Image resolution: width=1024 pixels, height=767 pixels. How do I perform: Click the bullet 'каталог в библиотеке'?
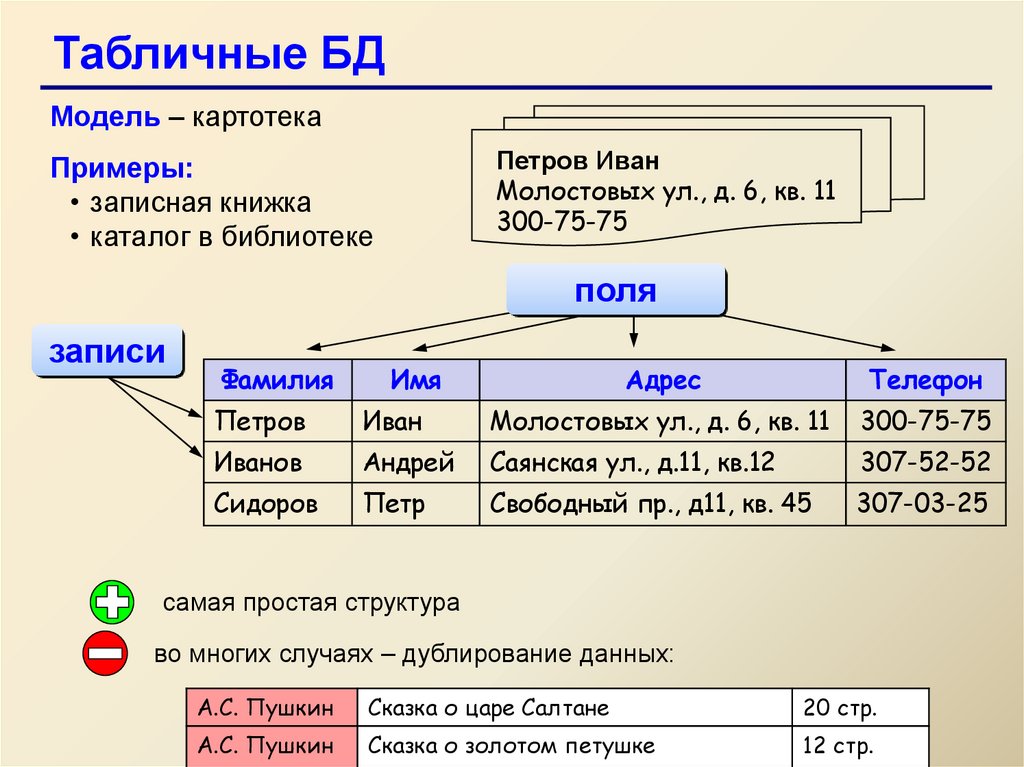[x=231, y=237]
